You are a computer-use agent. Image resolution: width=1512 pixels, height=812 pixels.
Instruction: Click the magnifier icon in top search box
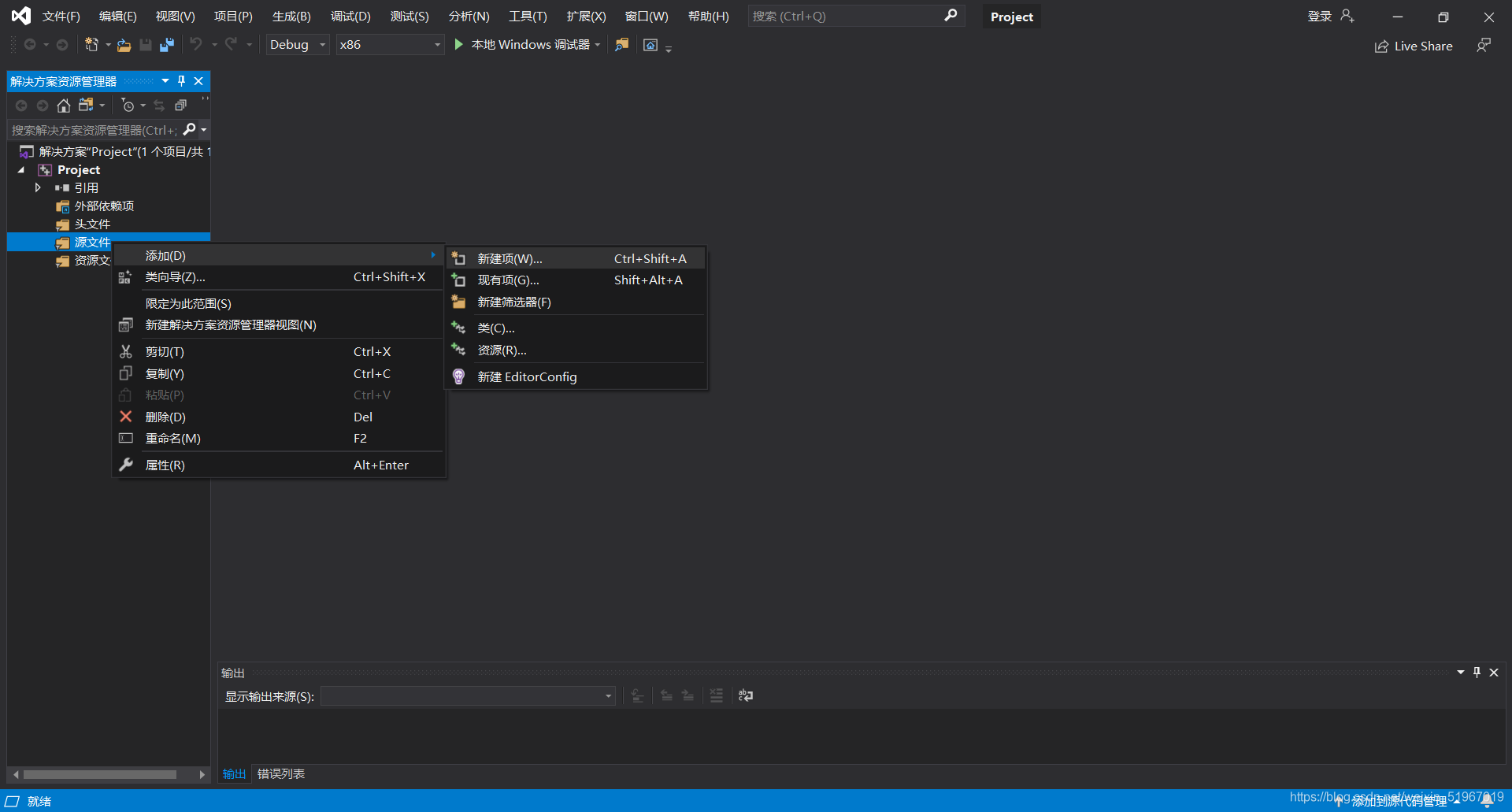[x=951, y=15]
